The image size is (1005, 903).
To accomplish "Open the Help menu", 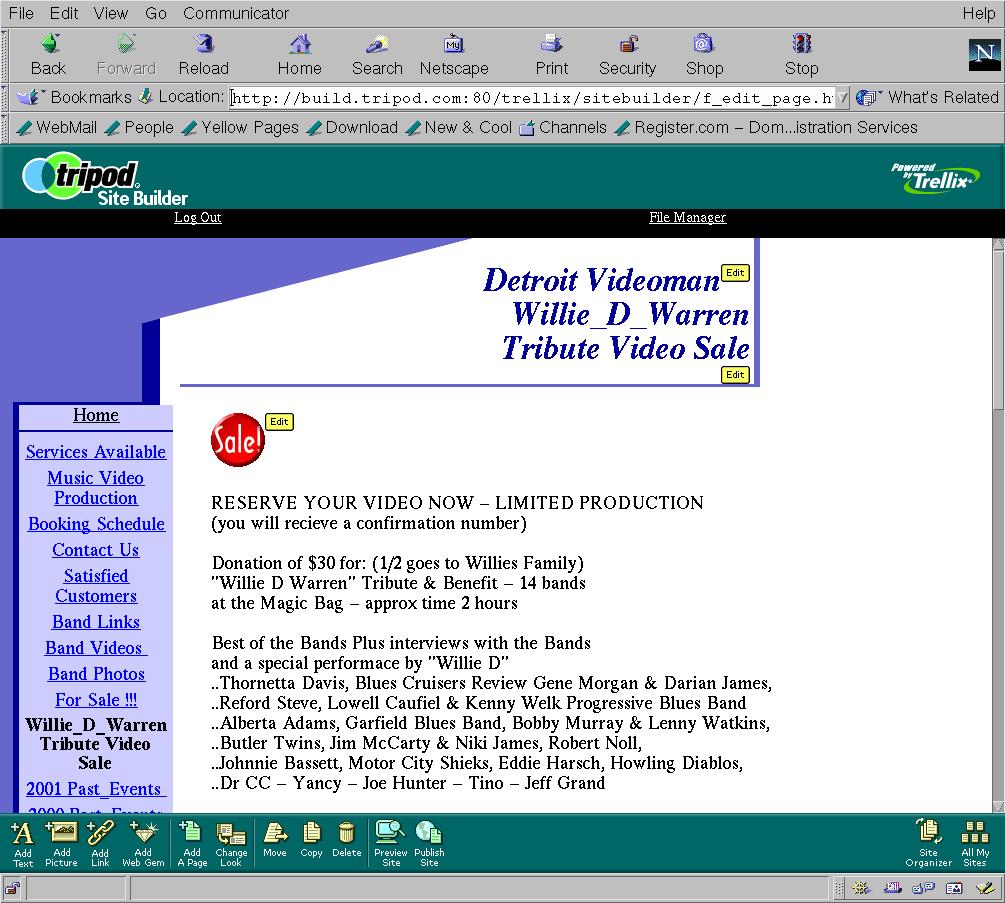I will pos(979,13).
